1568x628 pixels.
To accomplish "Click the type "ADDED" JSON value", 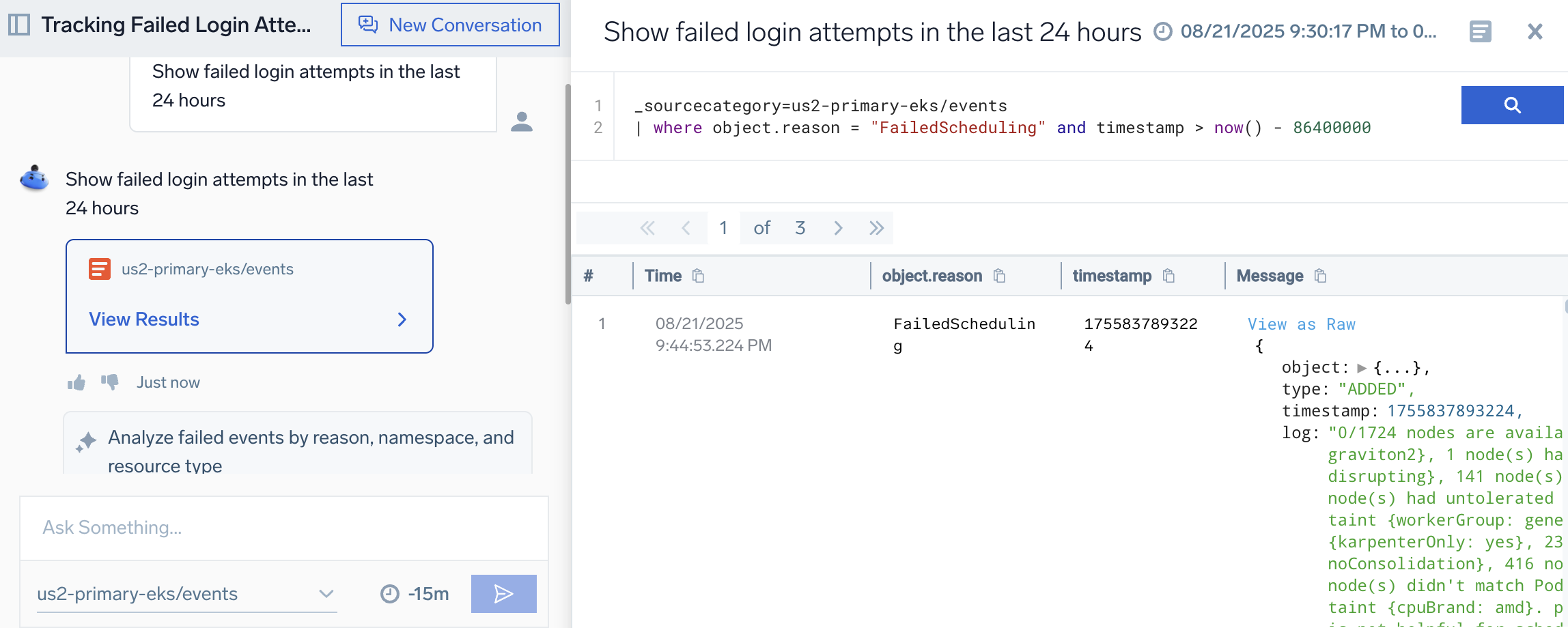I will coord(1372,389).
